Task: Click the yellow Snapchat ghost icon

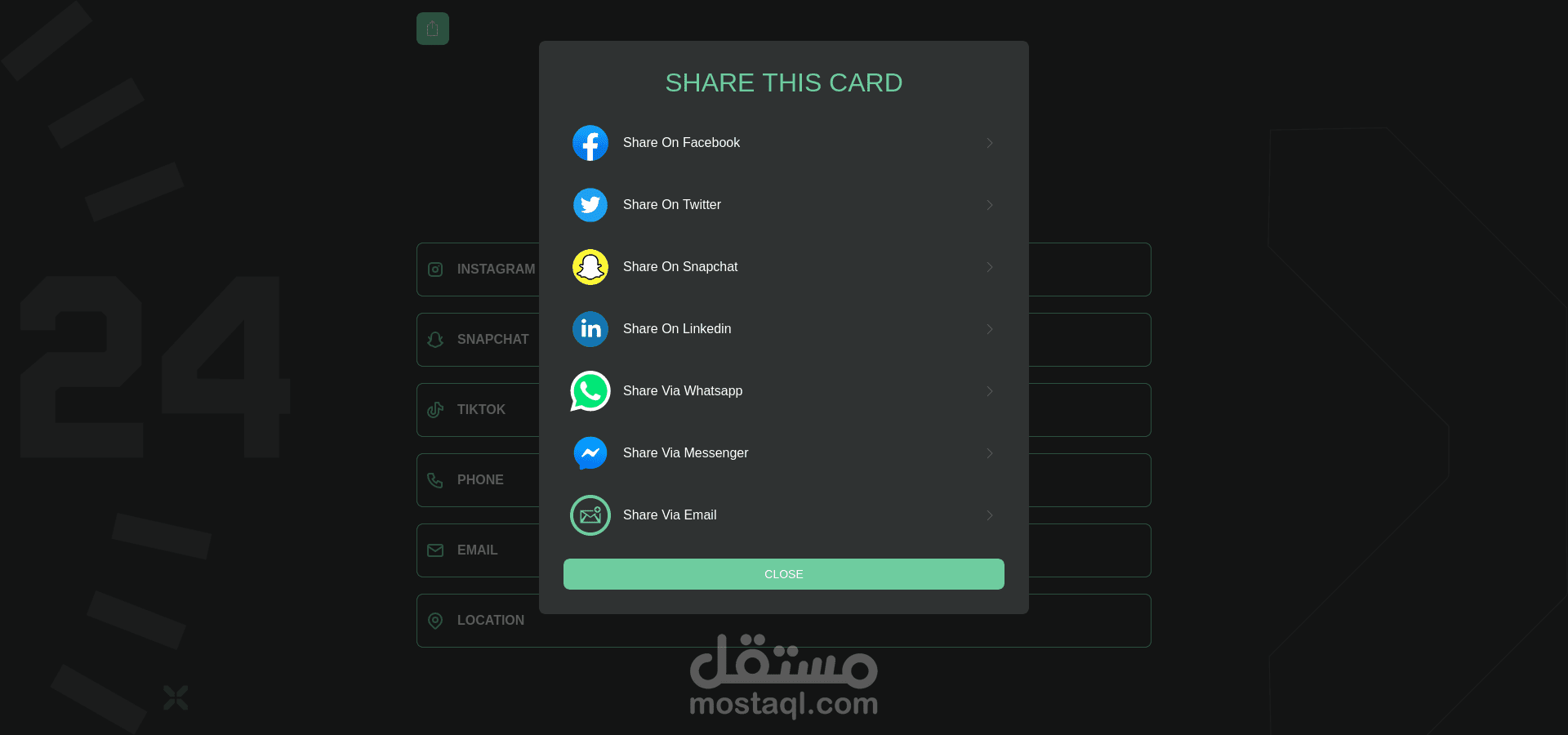Action: click(x=590, y=267)
